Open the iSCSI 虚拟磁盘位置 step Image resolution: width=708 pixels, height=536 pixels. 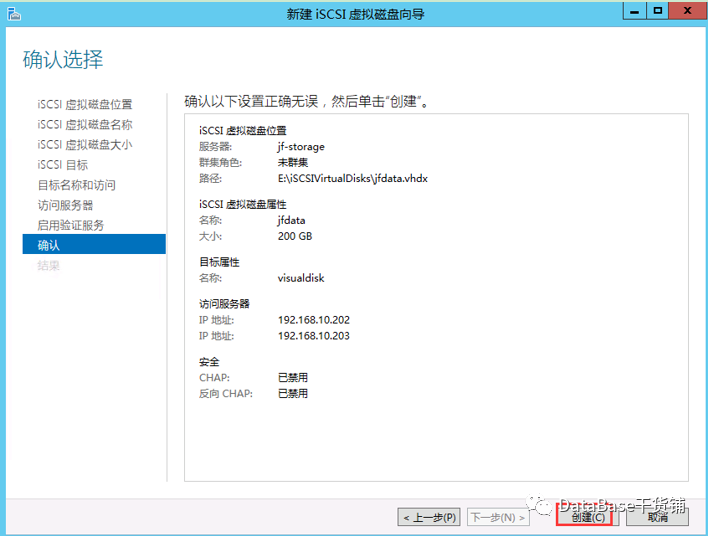(x=85, y=104)
